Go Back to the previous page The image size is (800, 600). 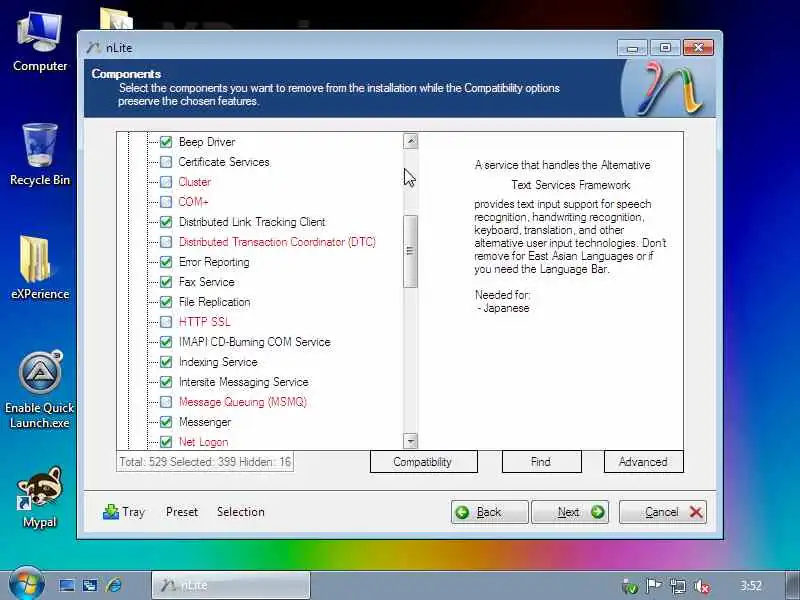tap(489, 512)
